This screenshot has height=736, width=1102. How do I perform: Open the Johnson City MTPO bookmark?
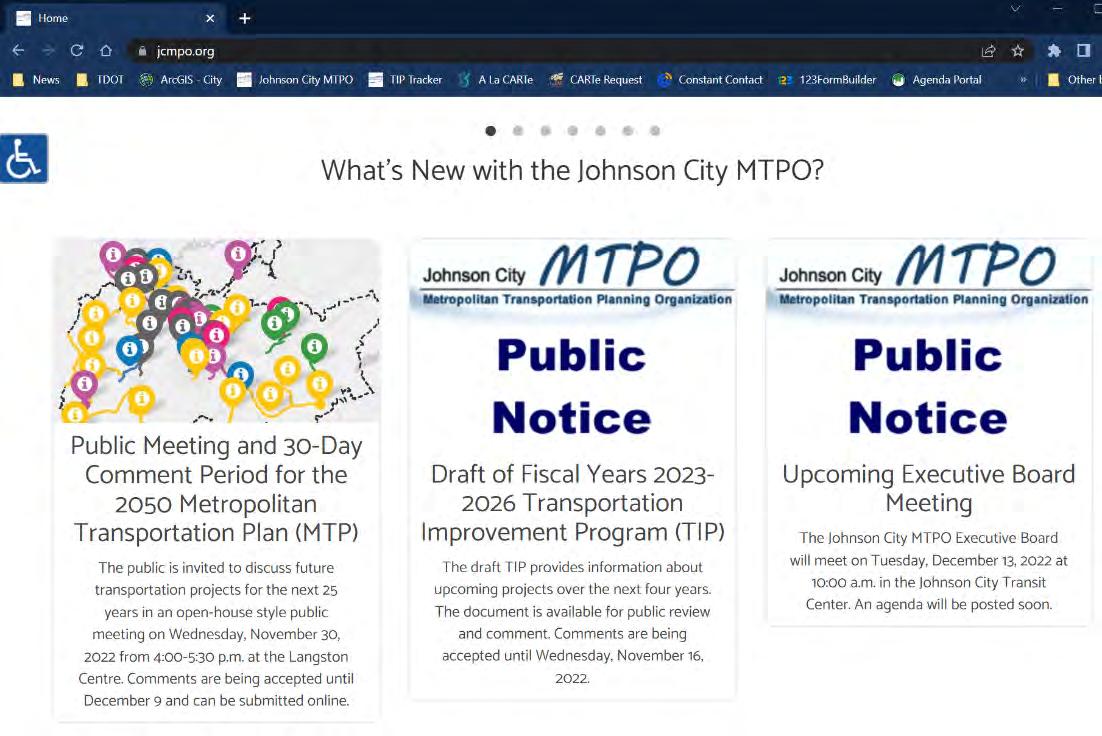tap(295, 80)
